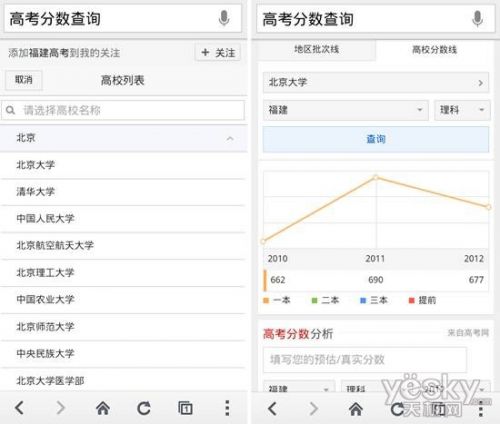
Task: Select 北京航空航天大学 from the list
Action: pos(123,246)
